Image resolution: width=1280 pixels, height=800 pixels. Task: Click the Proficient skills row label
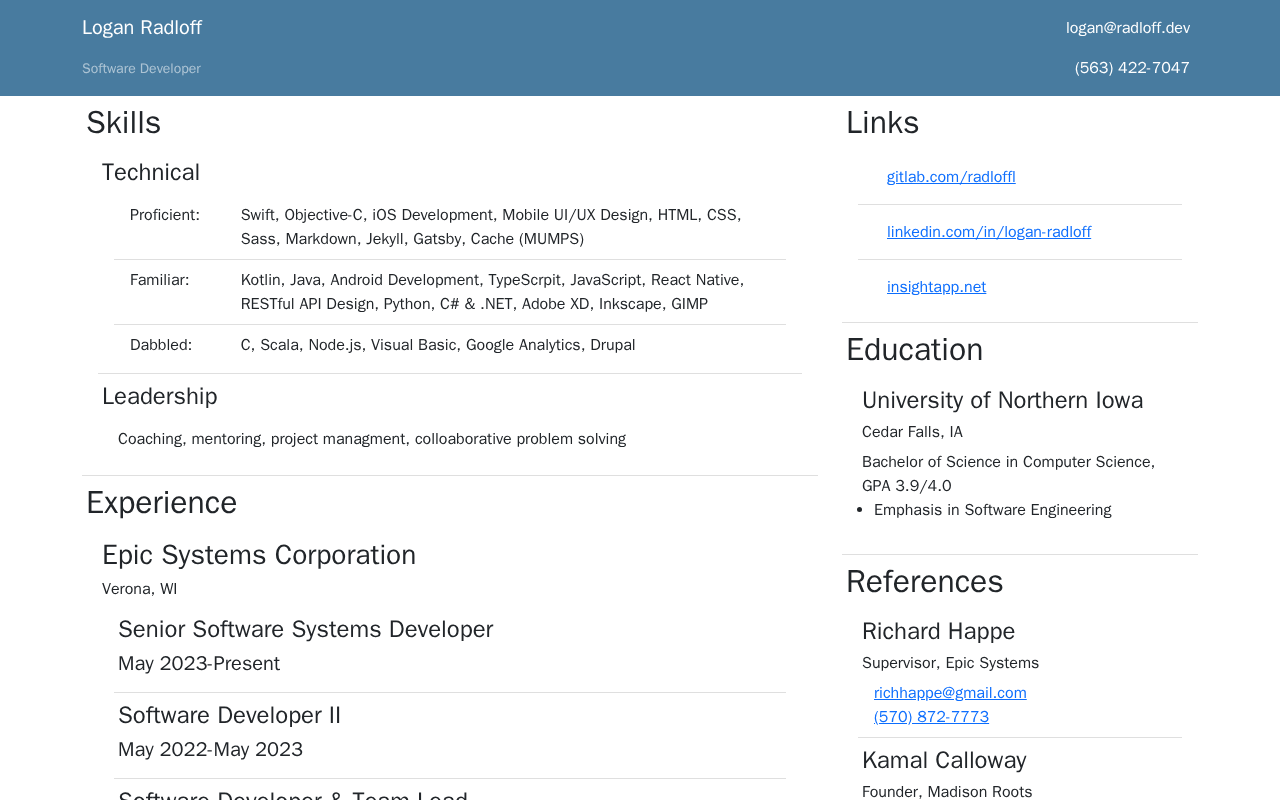[165, 215]
